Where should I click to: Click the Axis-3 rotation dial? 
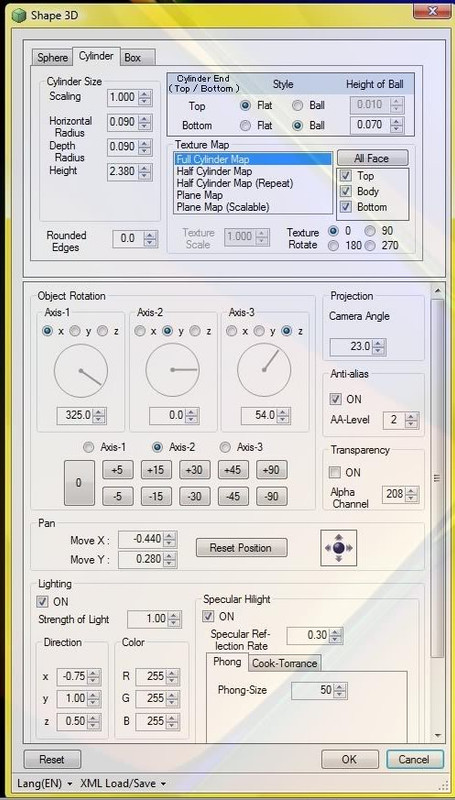pyautogui.click(x=264, y=370)
